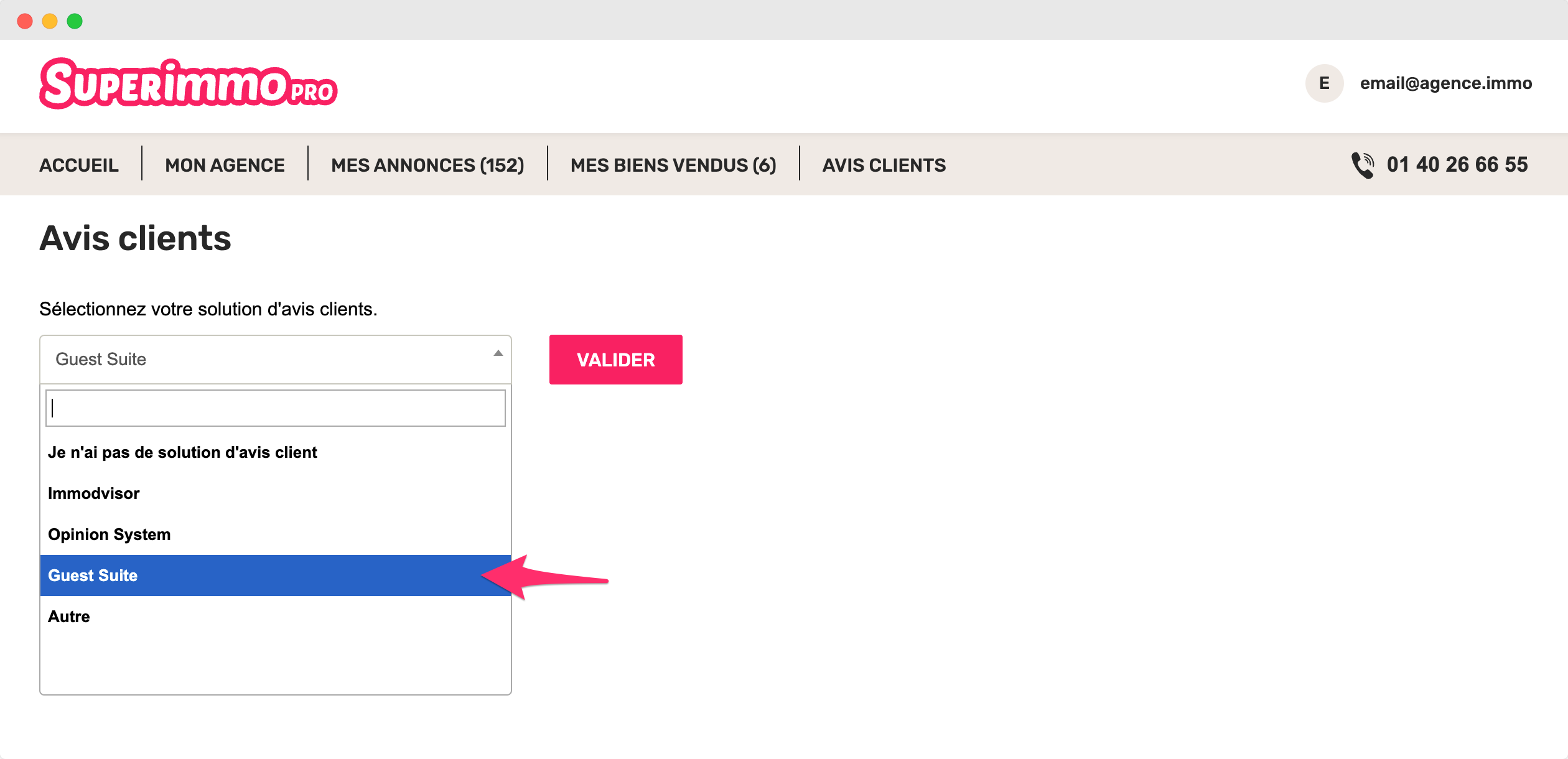Choose the Opinion System option
This screenshot has width=1568, height=759.
click(276, 534)
